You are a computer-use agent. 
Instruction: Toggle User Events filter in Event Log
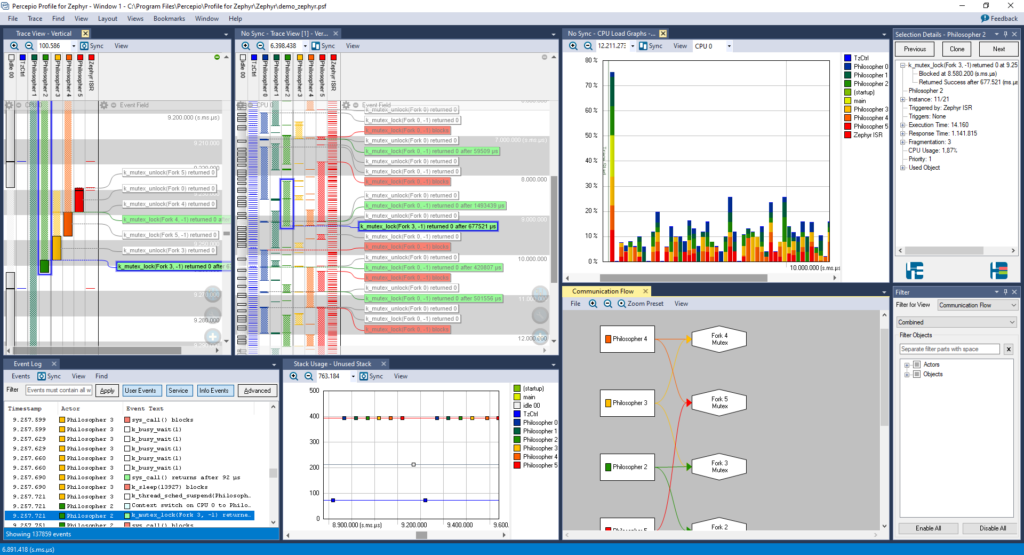click(x=140, y=390)
